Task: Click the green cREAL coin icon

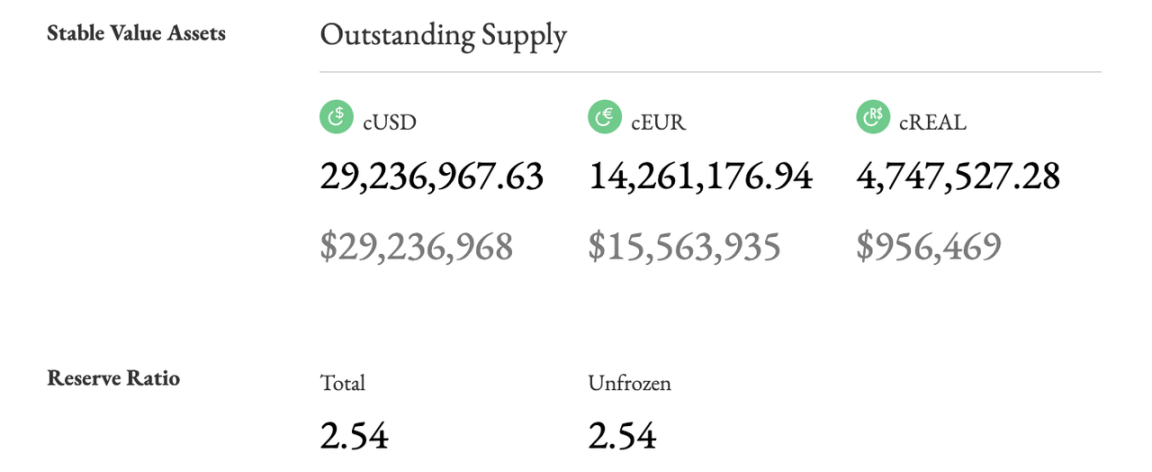Action: (x=873, y=119)
